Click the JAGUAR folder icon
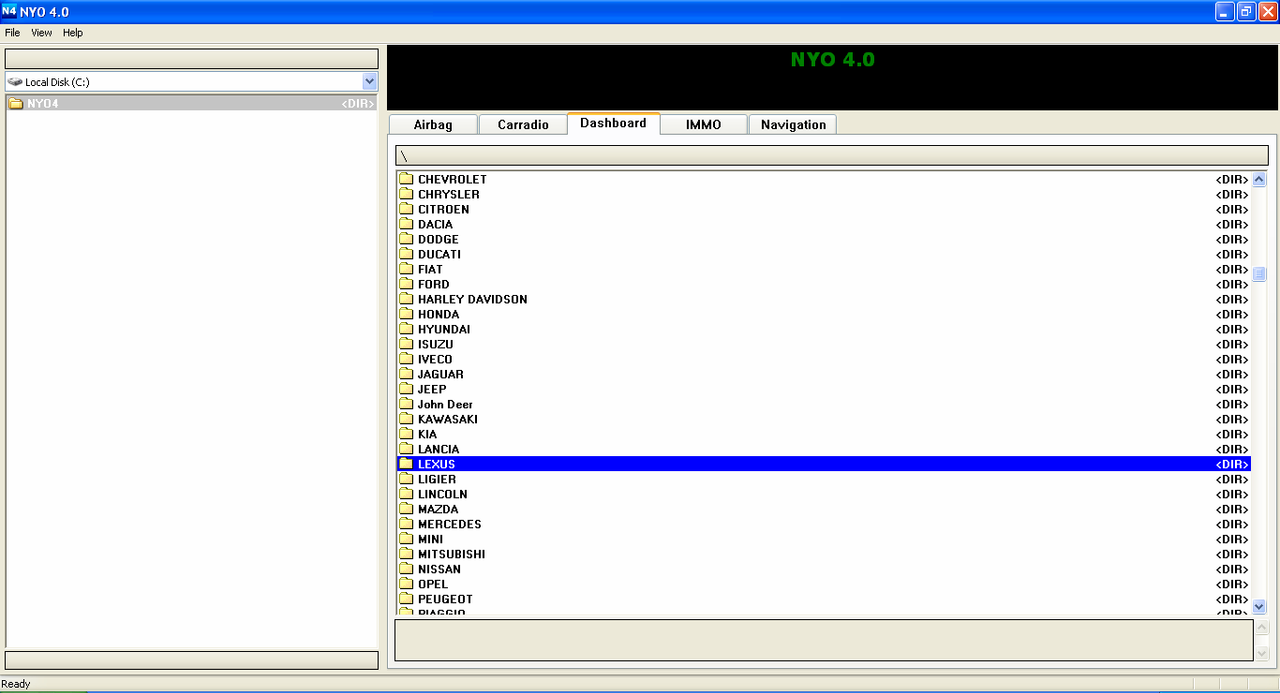The height and width of the screenshot is (693, 1280). pos(406,374)
